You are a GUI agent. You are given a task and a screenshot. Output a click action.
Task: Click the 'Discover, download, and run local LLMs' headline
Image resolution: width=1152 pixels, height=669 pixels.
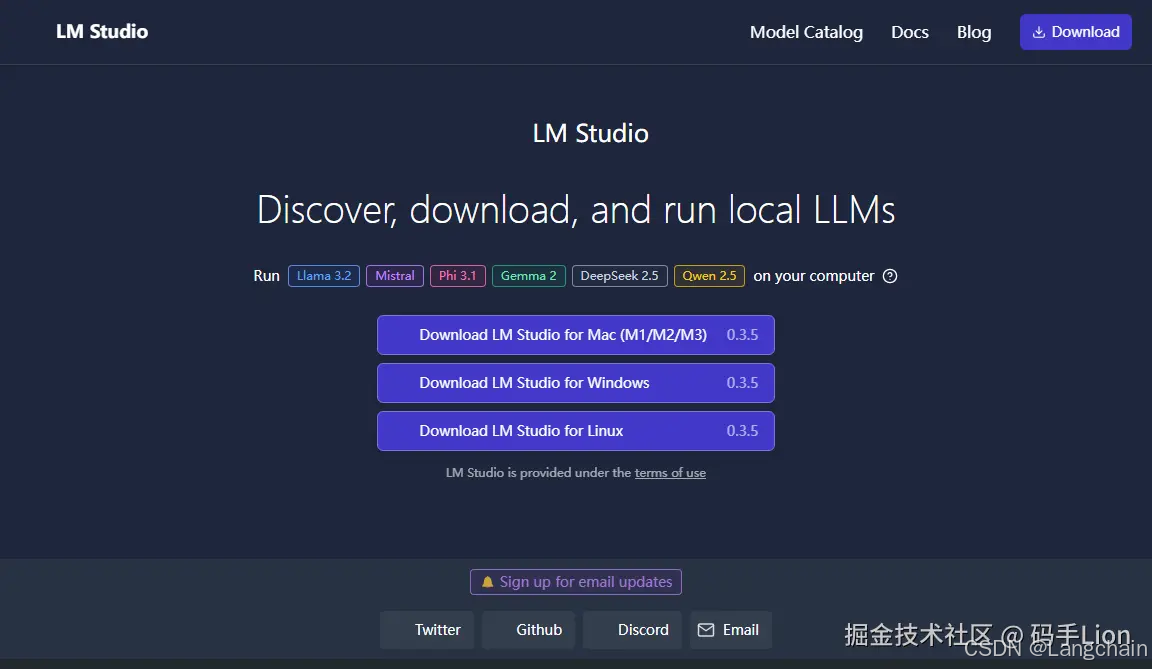(576, 210)
